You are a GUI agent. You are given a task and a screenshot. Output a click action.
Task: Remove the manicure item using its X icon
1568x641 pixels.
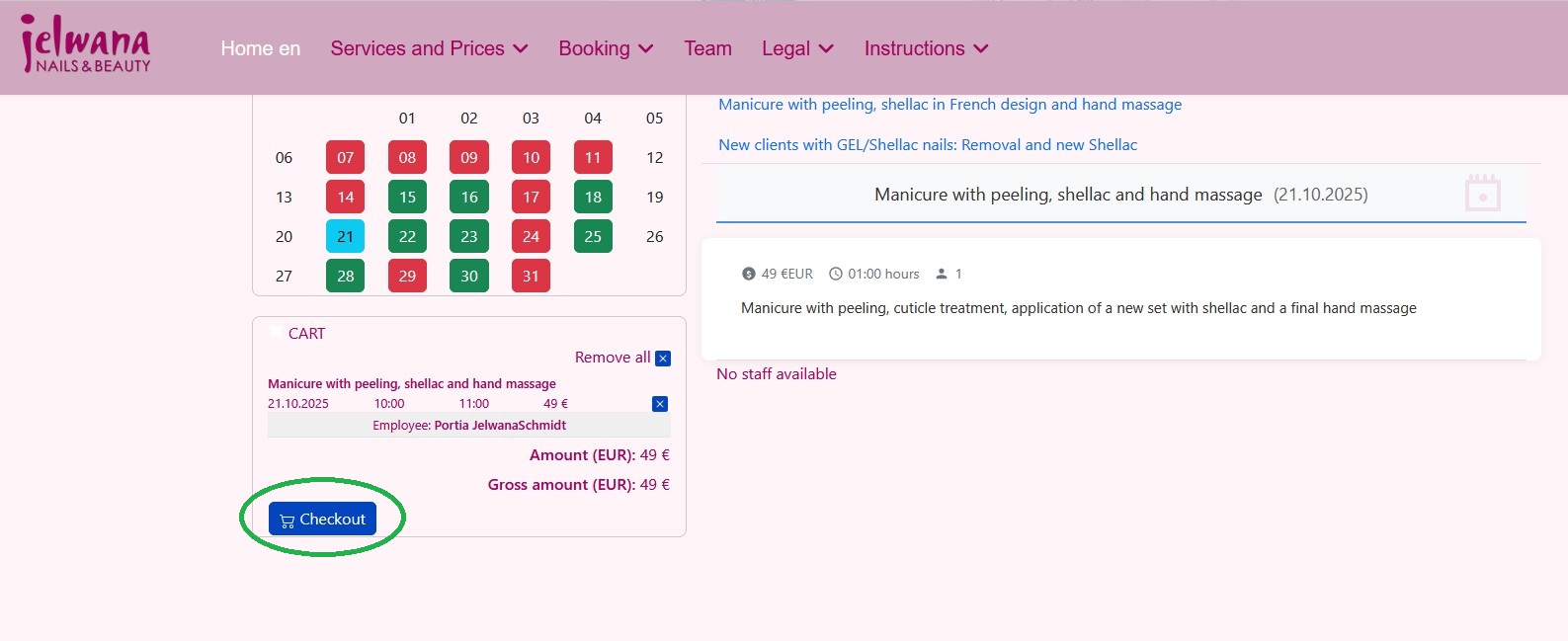[660, 404]
